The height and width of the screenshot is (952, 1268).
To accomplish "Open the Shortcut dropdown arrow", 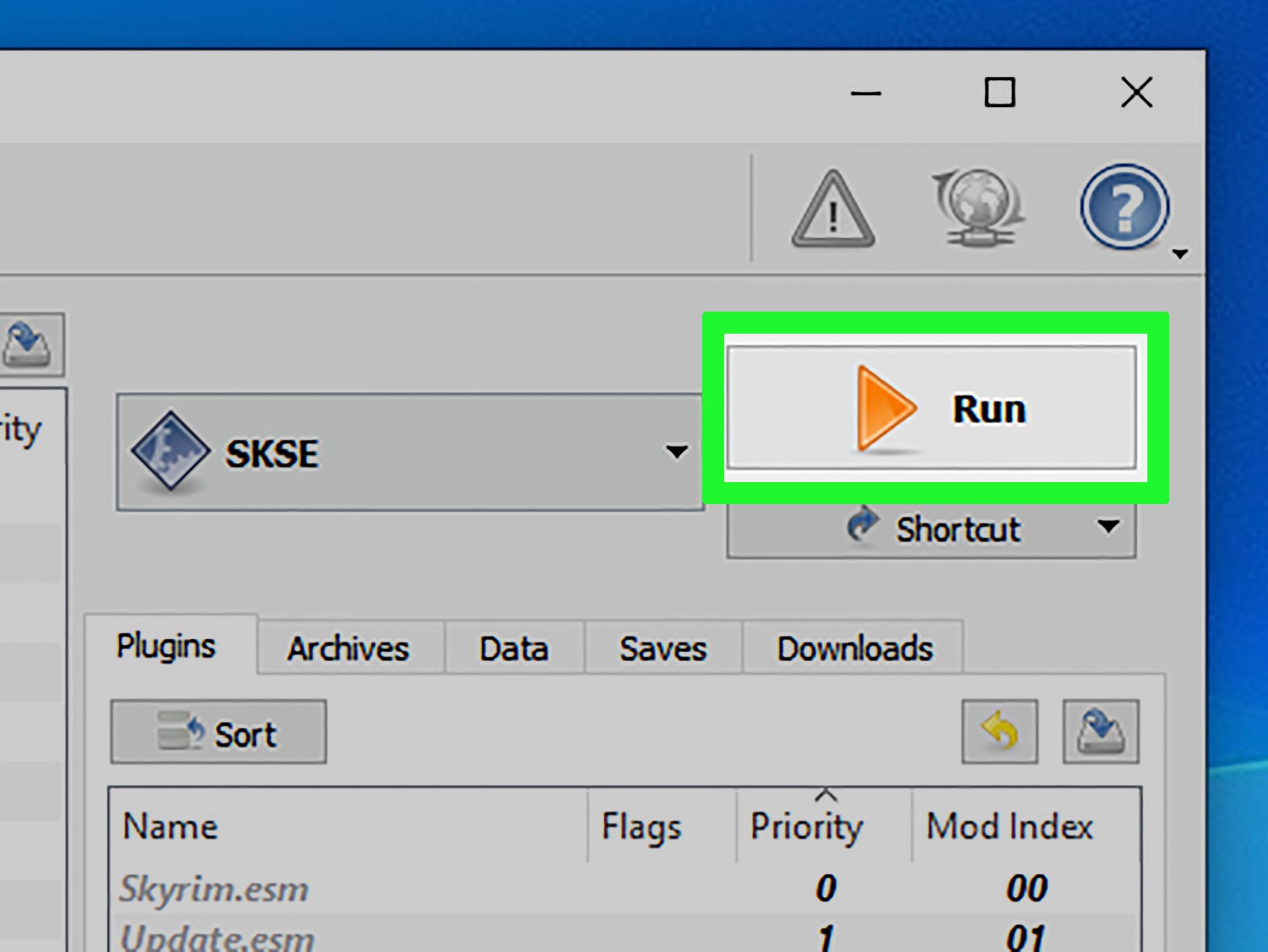I will point(1108,527).
